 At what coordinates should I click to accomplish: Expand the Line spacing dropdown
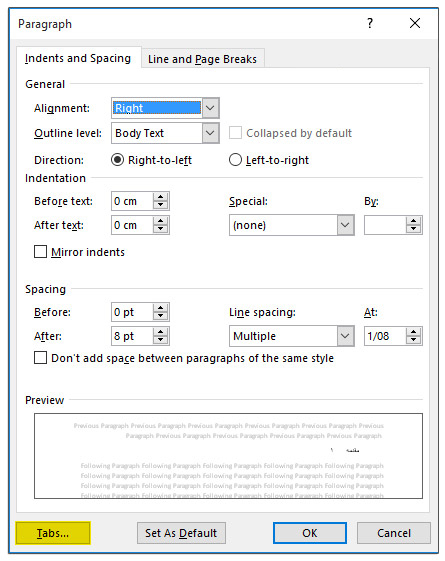pos(345,336)
